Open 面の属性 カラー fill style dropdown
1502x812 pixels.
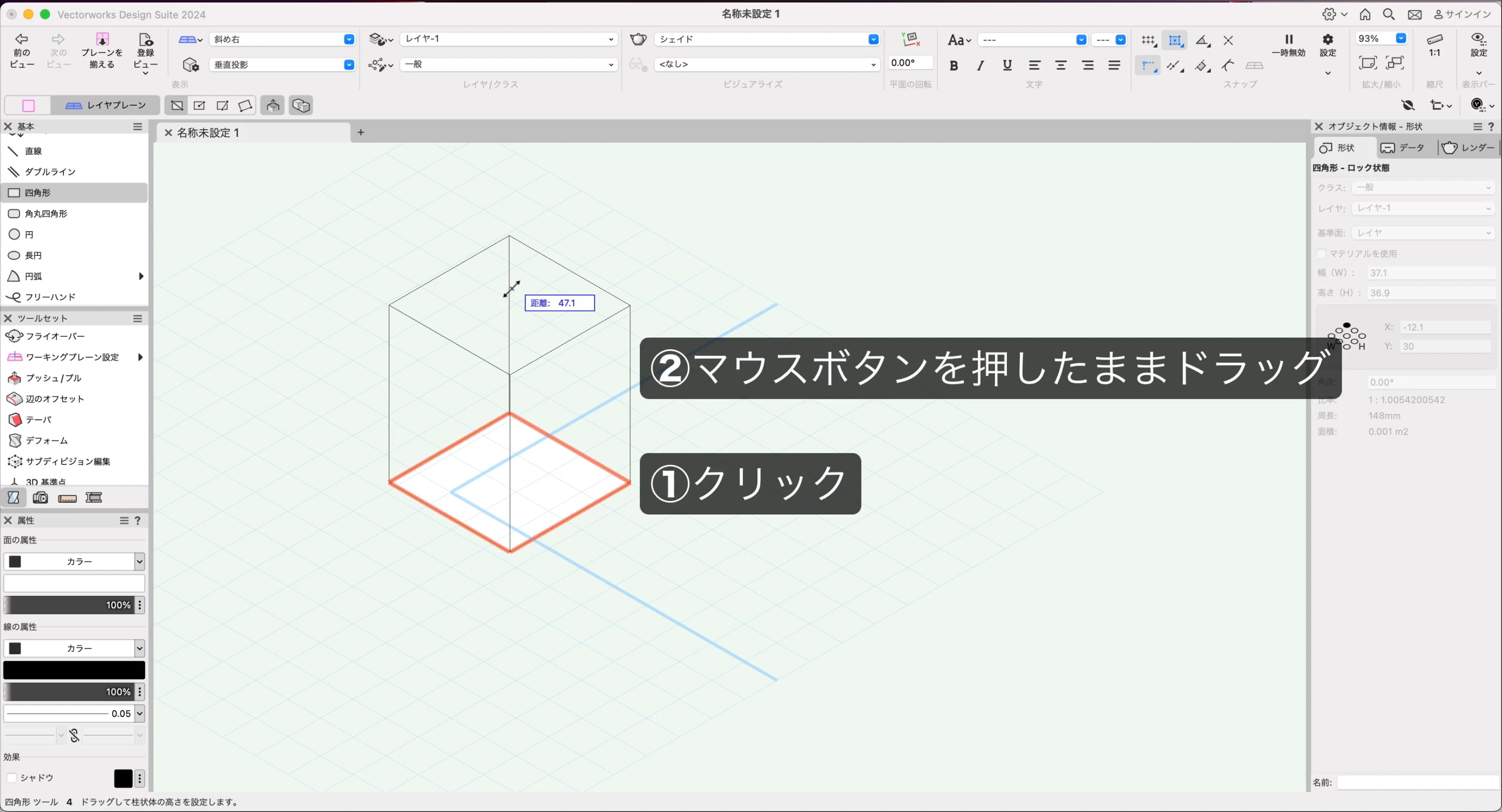tap(74, 561)
